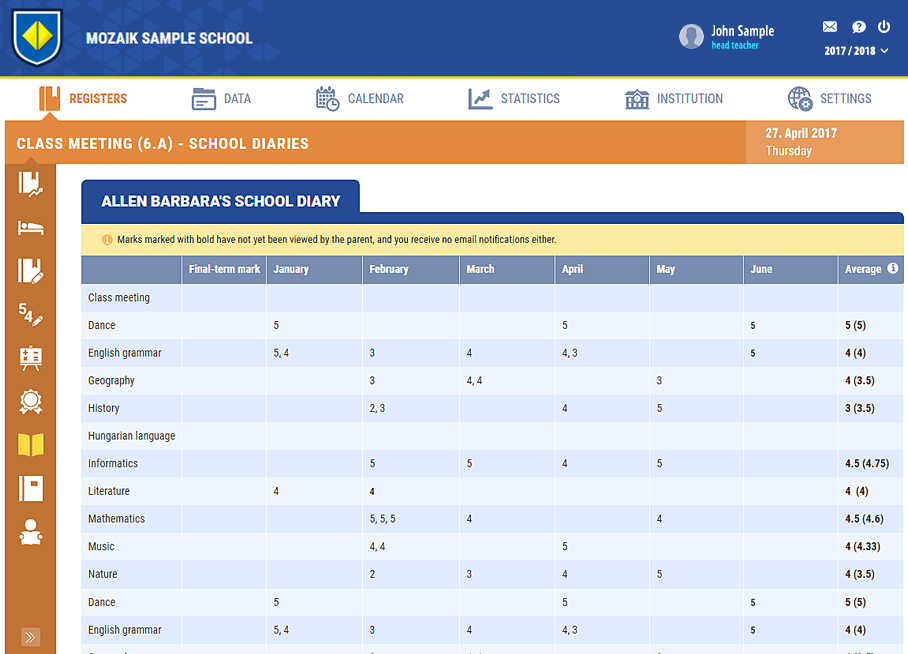Select Allen Barbara's School Diary tab

click(220, 201)
